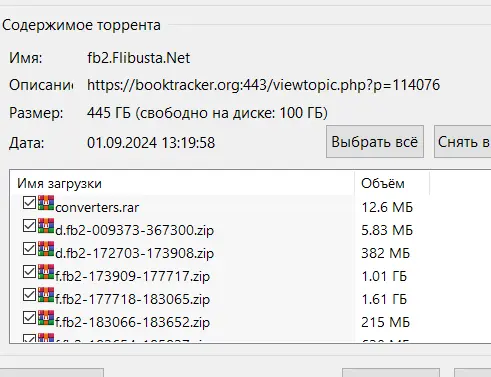The height and width of the screenshot is (377, 491).
Task: Toggle the checkbox for f.fb2-173909-177717.zip
Action: (x=29, y=272)
